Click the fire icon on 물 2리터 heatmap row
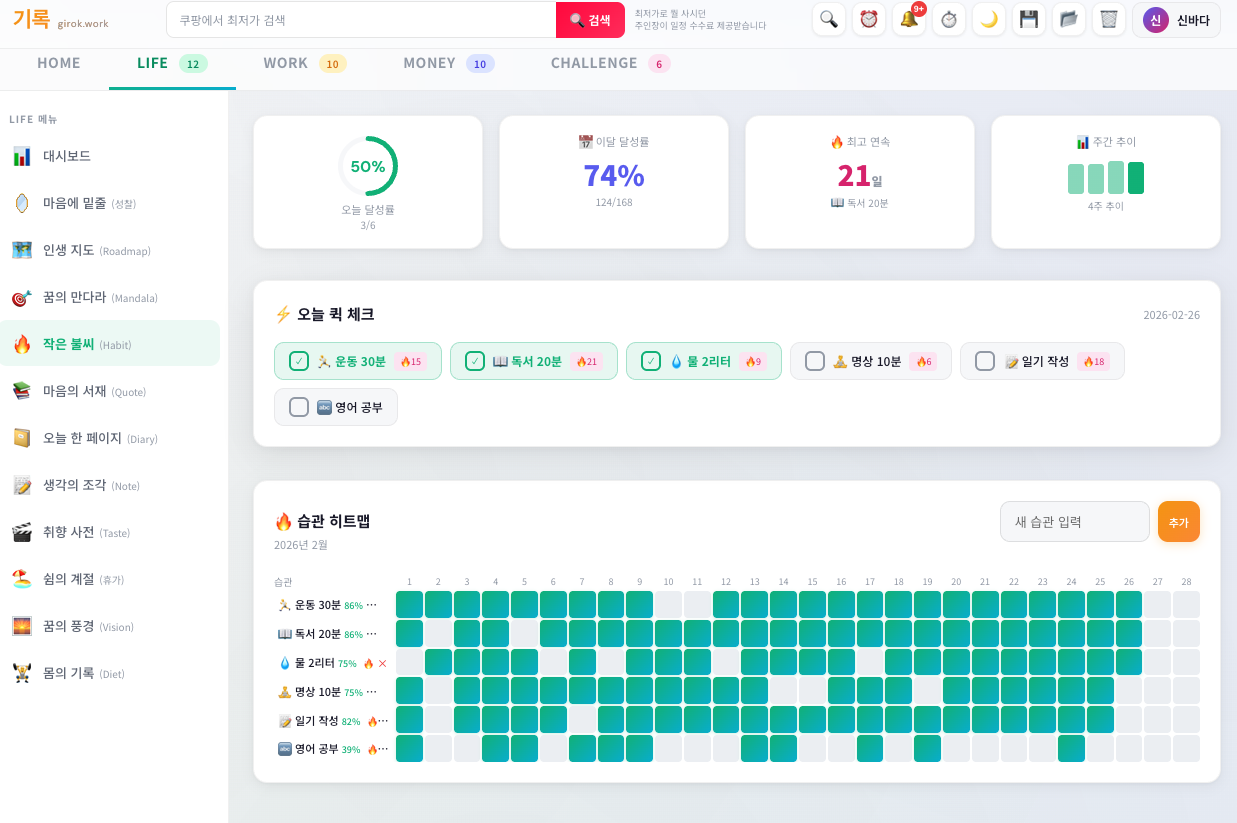1237x823 pixels. click(368, 663)
